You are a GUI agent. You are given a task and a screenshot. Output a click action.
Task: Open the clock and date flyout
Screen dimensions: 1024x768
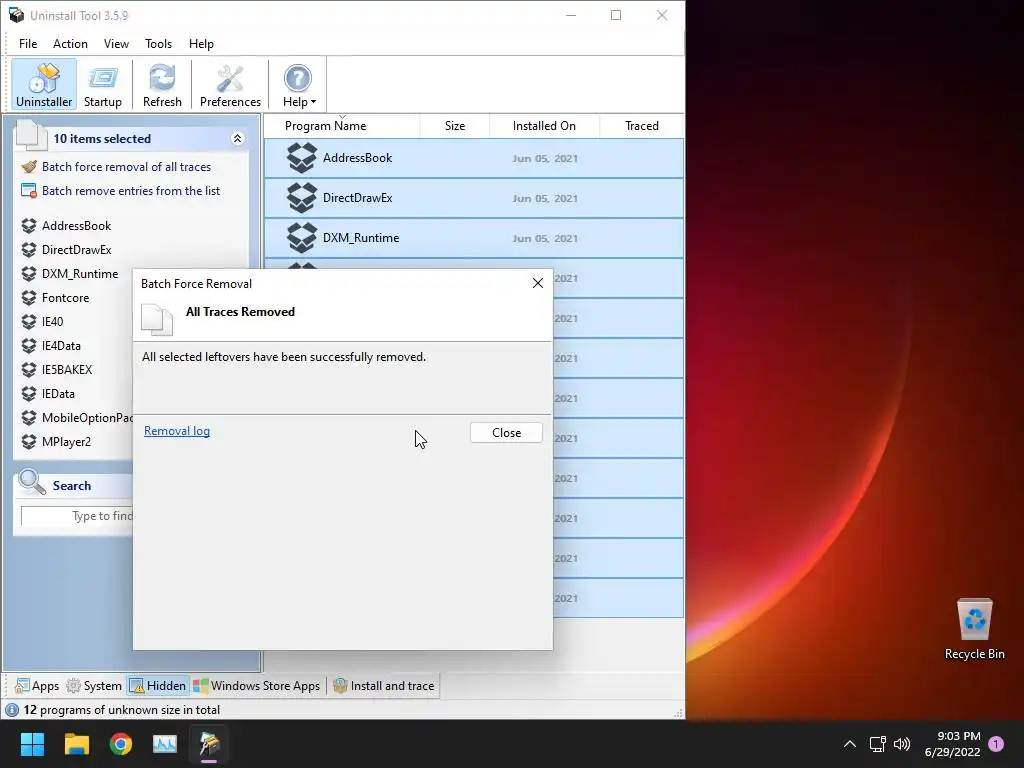(952, 744)
